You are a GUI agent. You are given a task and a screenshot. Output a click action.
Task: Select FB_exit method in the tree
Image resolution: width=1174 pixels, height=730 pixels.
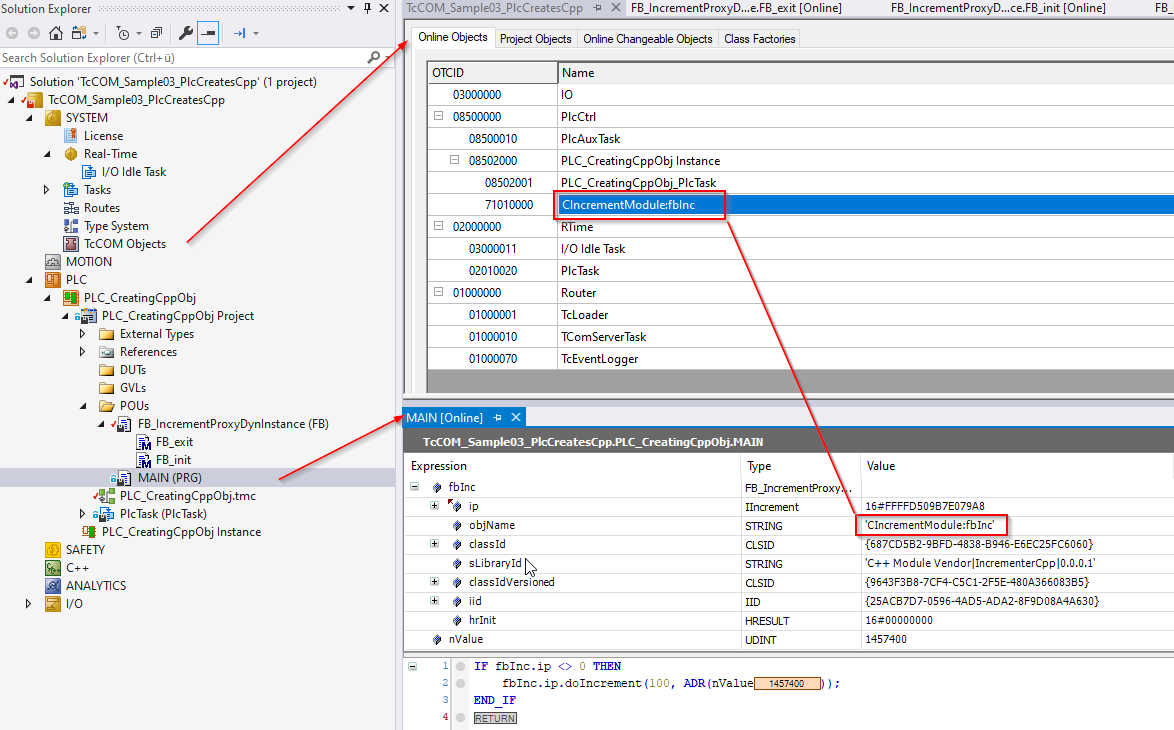(x=173, y=441)
